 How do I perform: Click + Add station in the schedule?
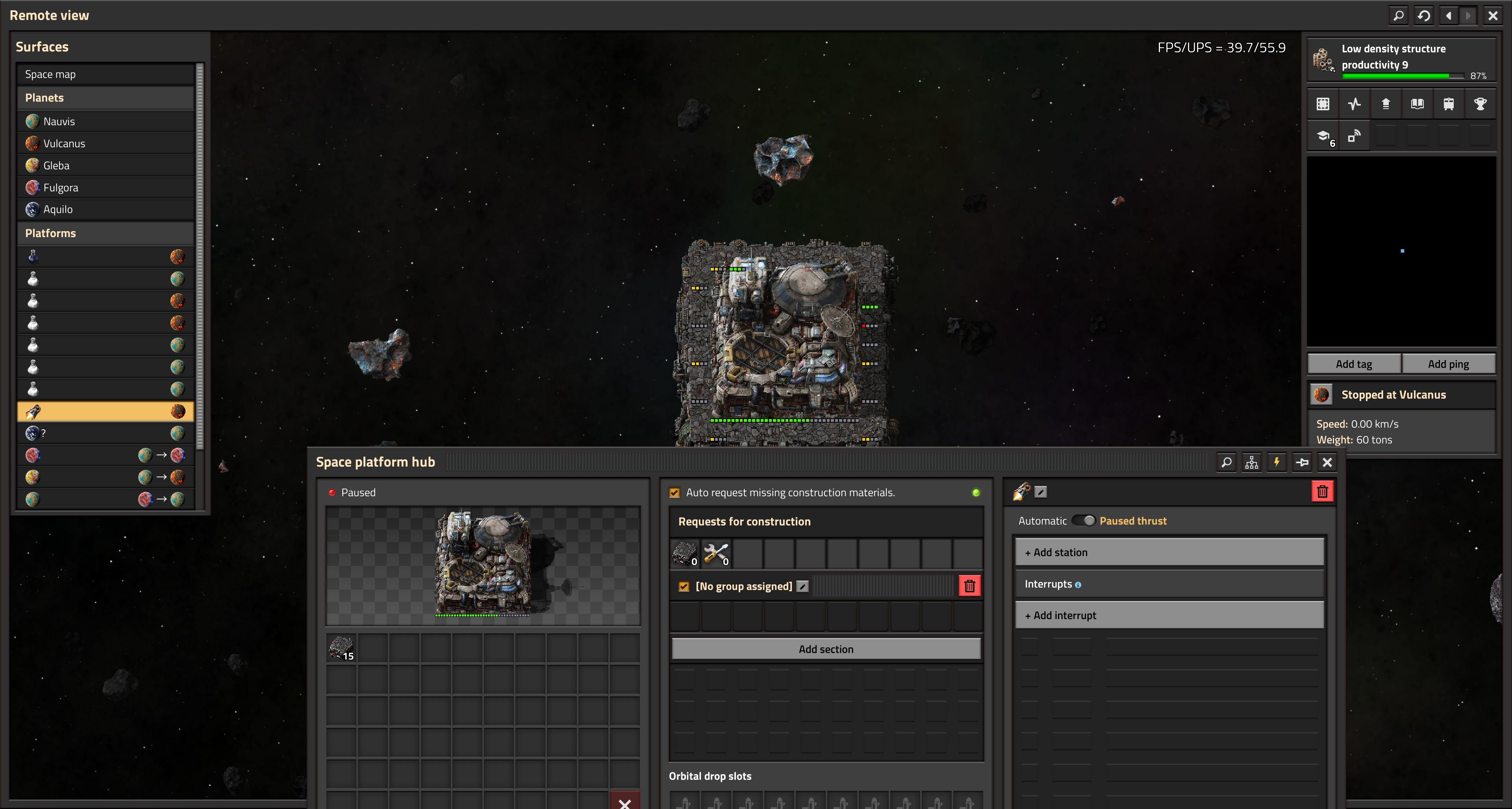click(x=1169, y=553)
